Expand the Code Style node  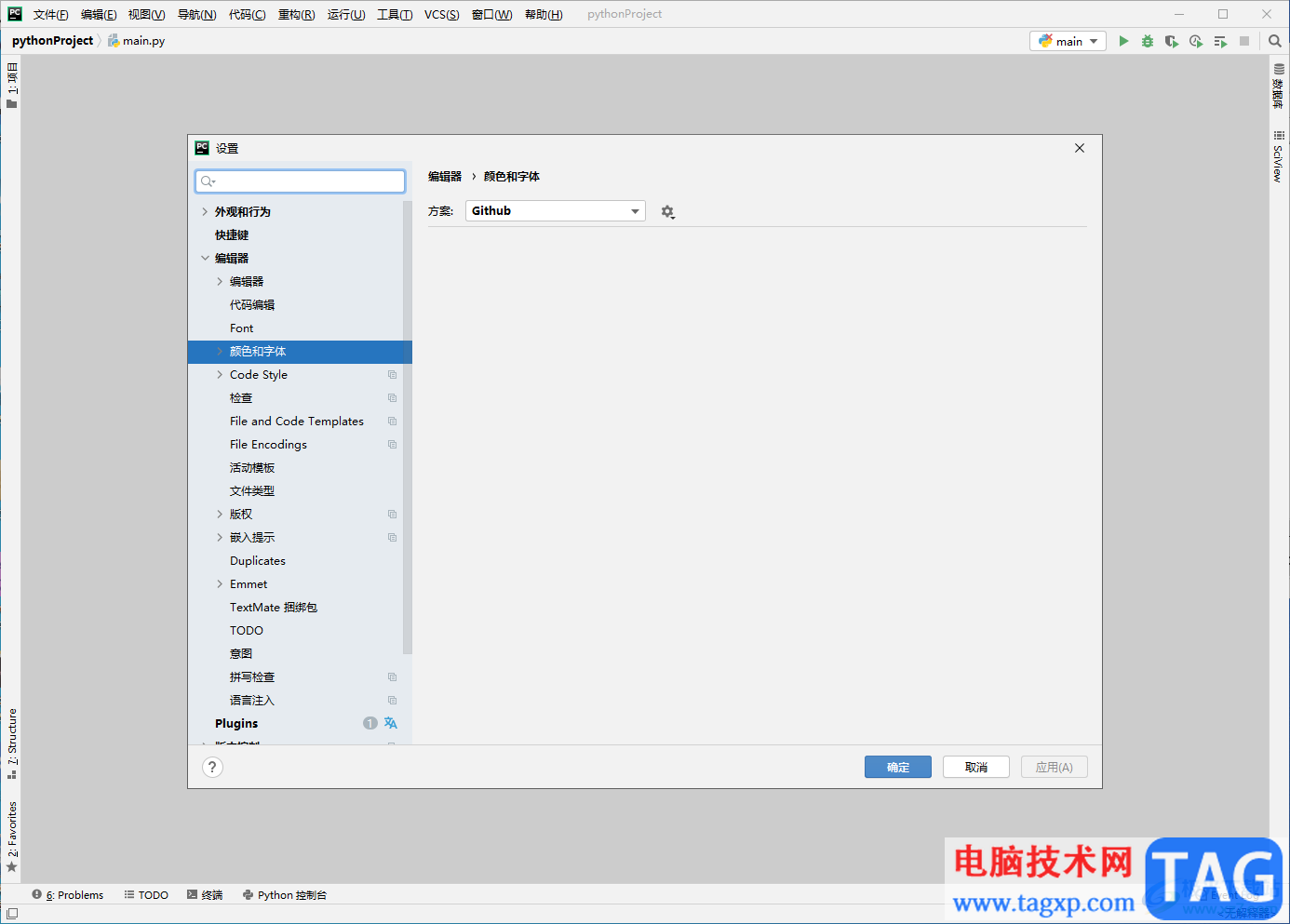click(x=220, y=375)
